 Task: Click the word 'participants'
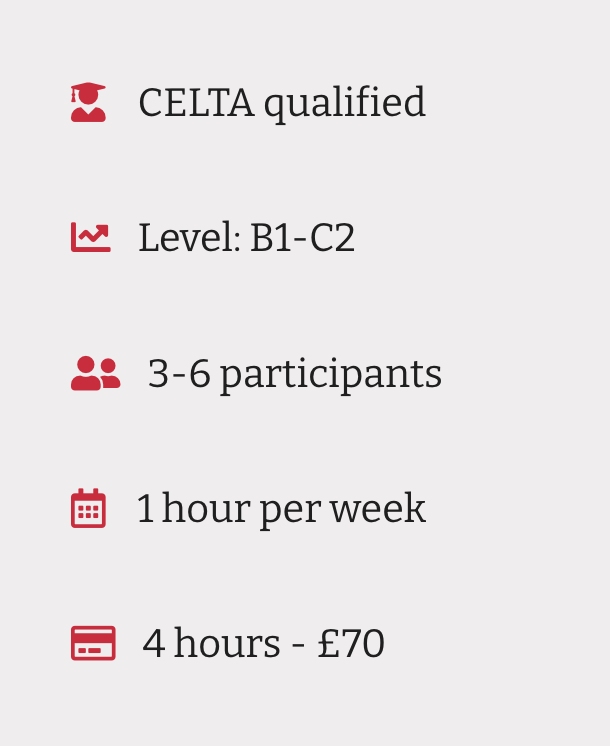click(x=330, y=375)
